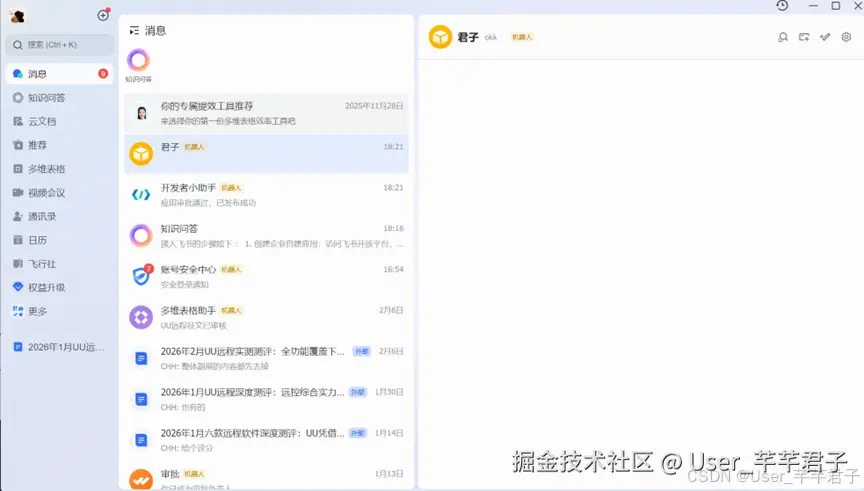Image resolution: width=864 pixels, height=491 pixels.
Task: Click the red unread badge on 消息
Action: [x=103, y=74]
